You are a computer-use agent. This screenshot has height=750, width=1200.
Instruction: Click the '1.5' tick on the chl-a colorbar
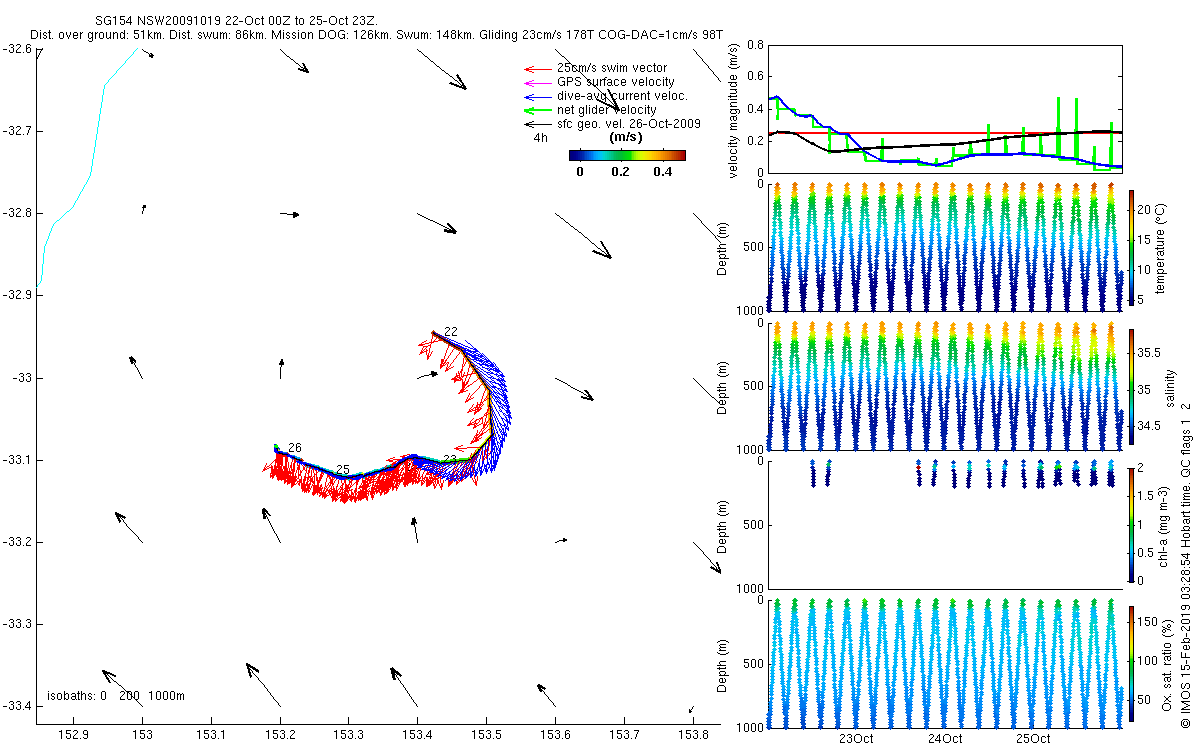coord(1146,495)
